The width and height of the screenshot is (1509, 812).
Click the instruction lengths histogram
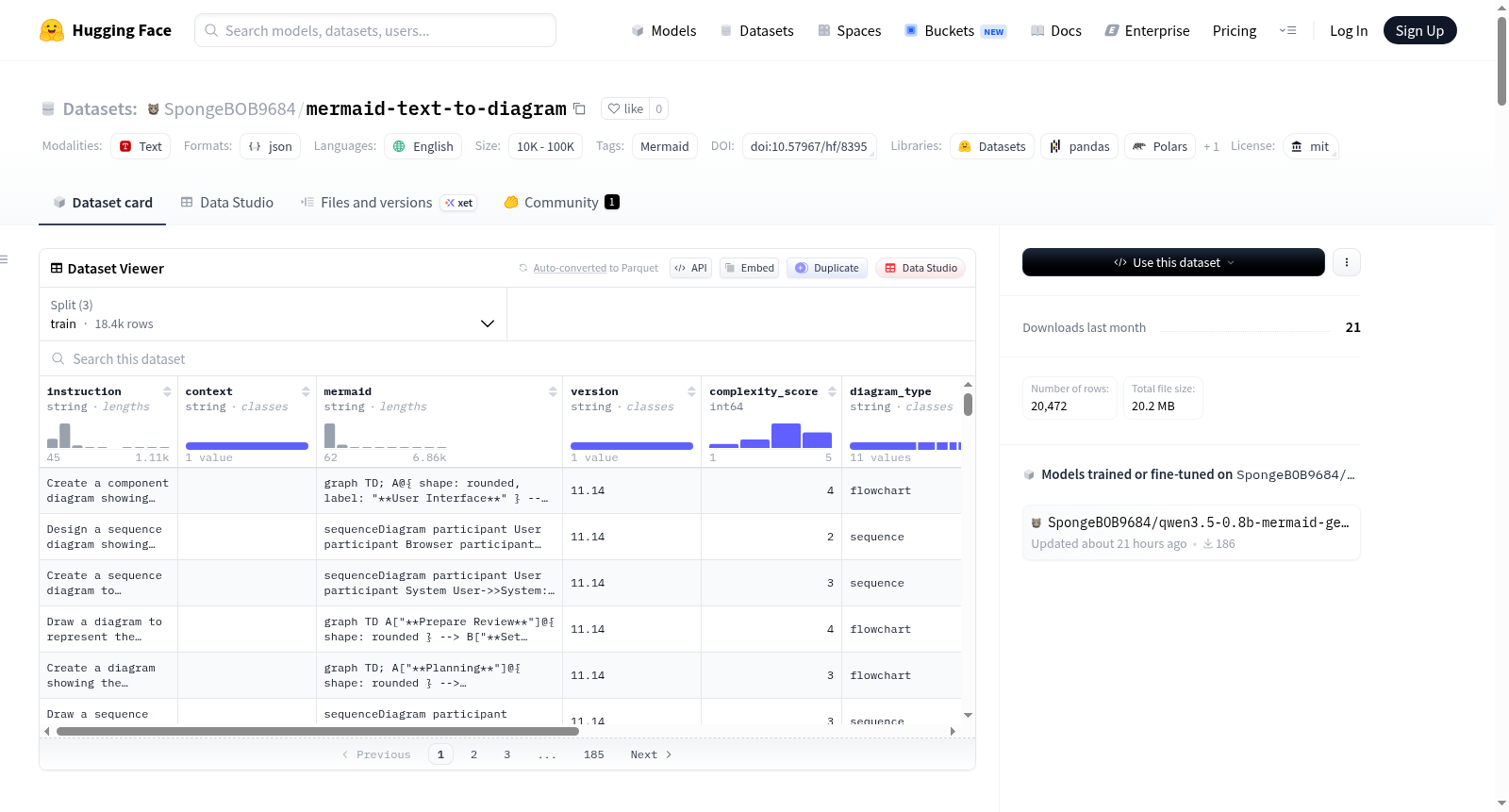[x=108, y=436]
